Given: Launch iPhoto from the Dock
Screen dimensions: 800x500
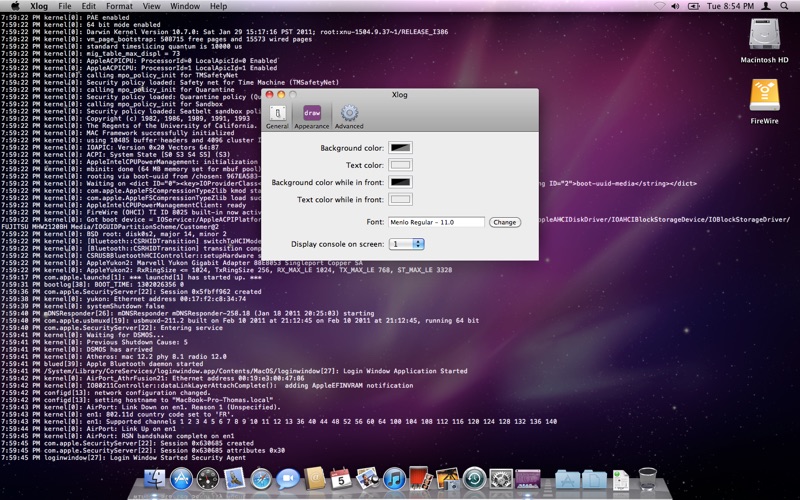Looking at the screenshot, I should pyautogui.click(x=447, y=479).
